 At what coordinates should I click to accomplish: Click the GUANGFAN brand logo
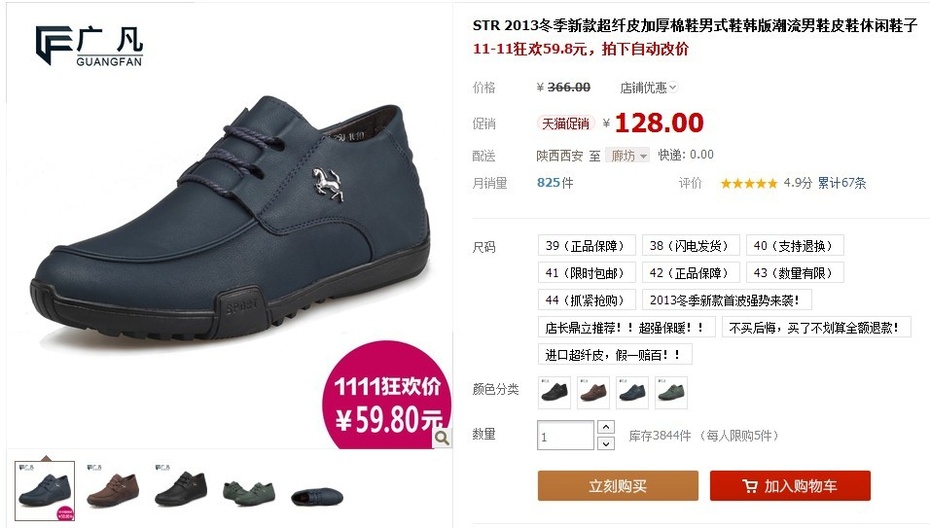tap(89, 46)
